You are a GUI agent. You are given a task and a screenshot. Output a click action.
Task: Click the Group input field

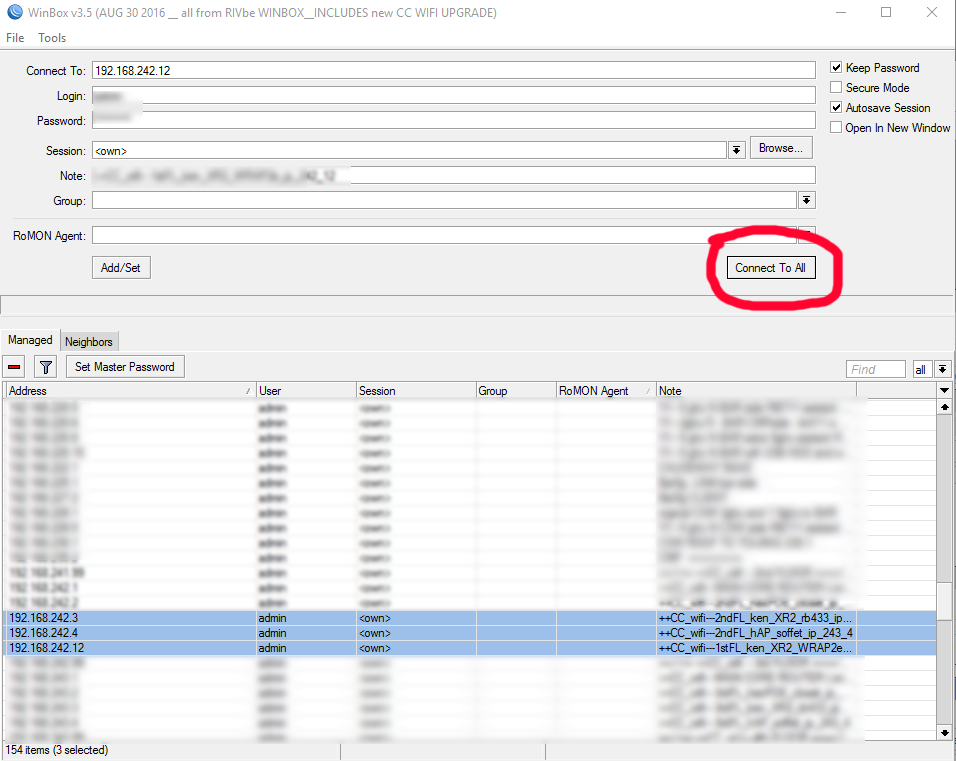[444, 200]
